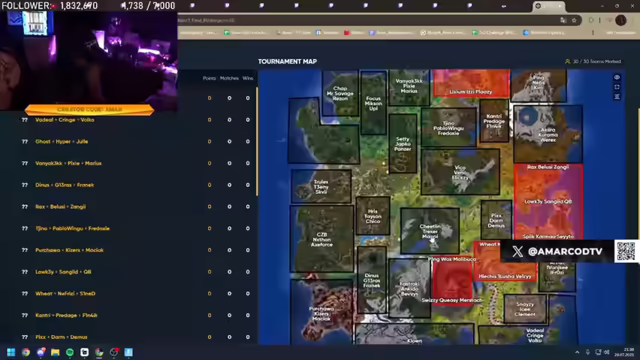Screen dimensions: 640x360
Task: Open Spotify from the taskbar
Action: pos(70,352)
